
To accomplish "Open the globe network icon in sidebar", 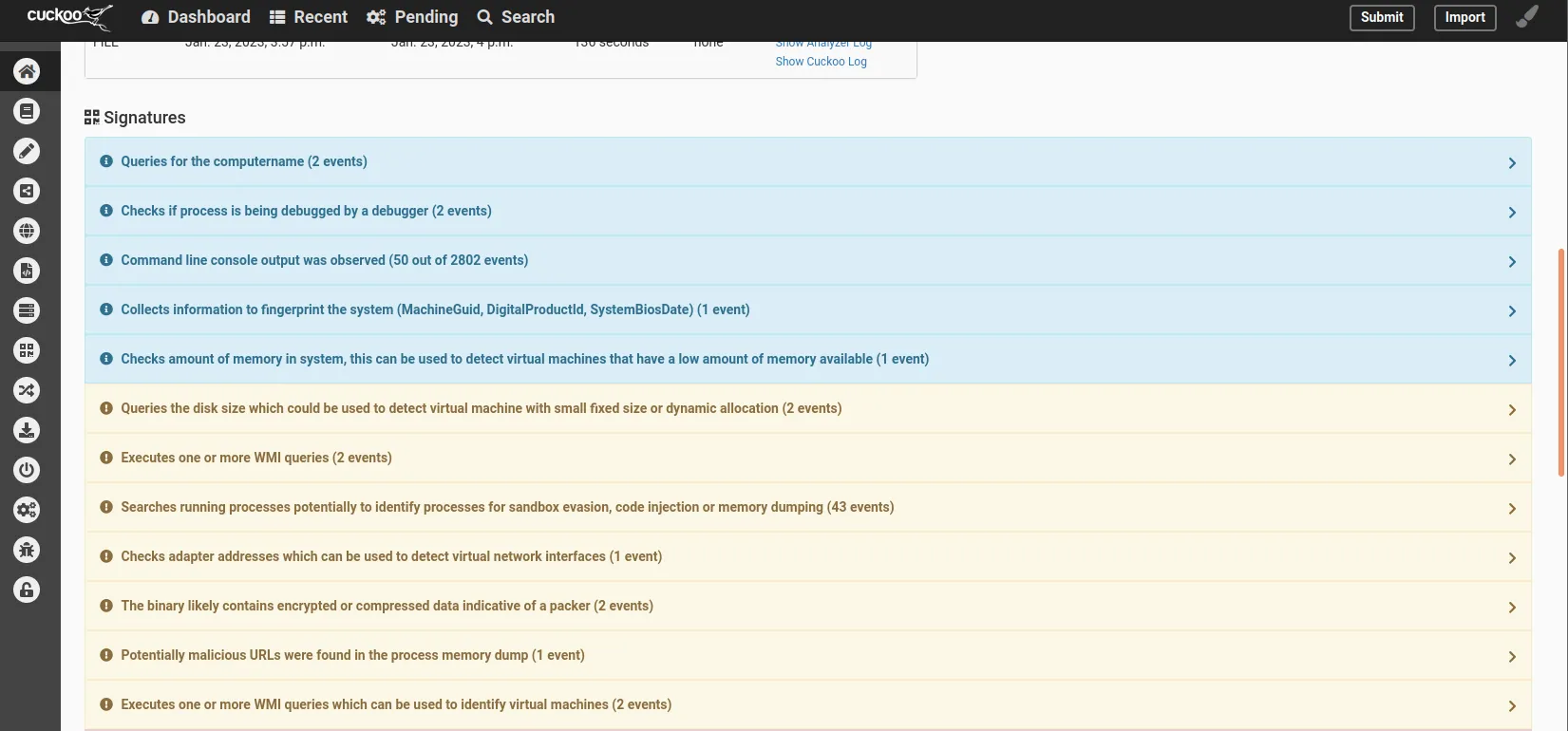I will pos(27,231).
